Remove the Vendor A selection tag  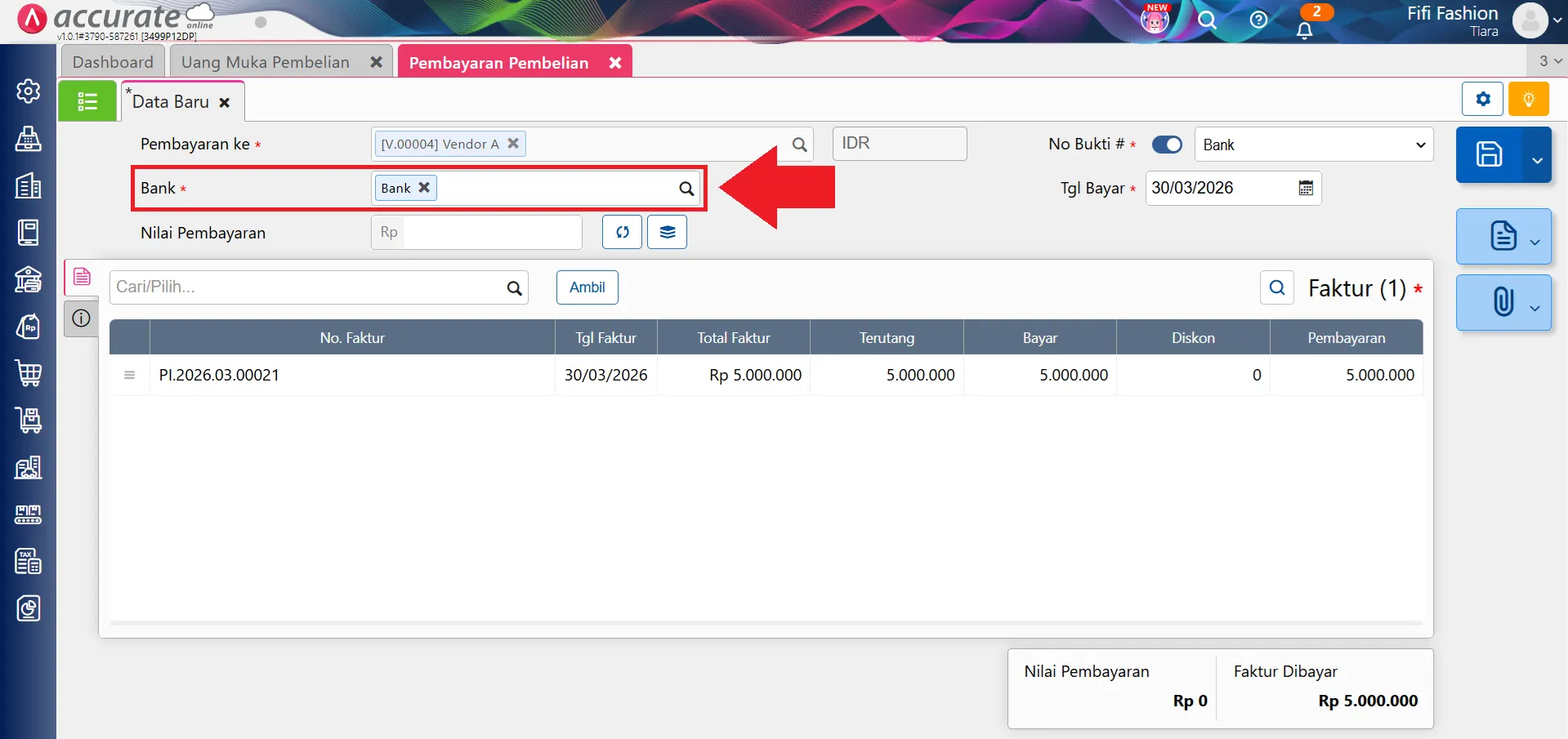(x=513, y=144)
